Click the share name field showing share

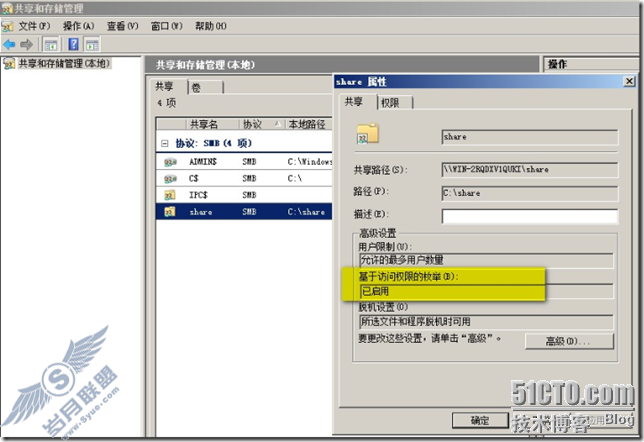pyautogui.click(x=529, y=137)
